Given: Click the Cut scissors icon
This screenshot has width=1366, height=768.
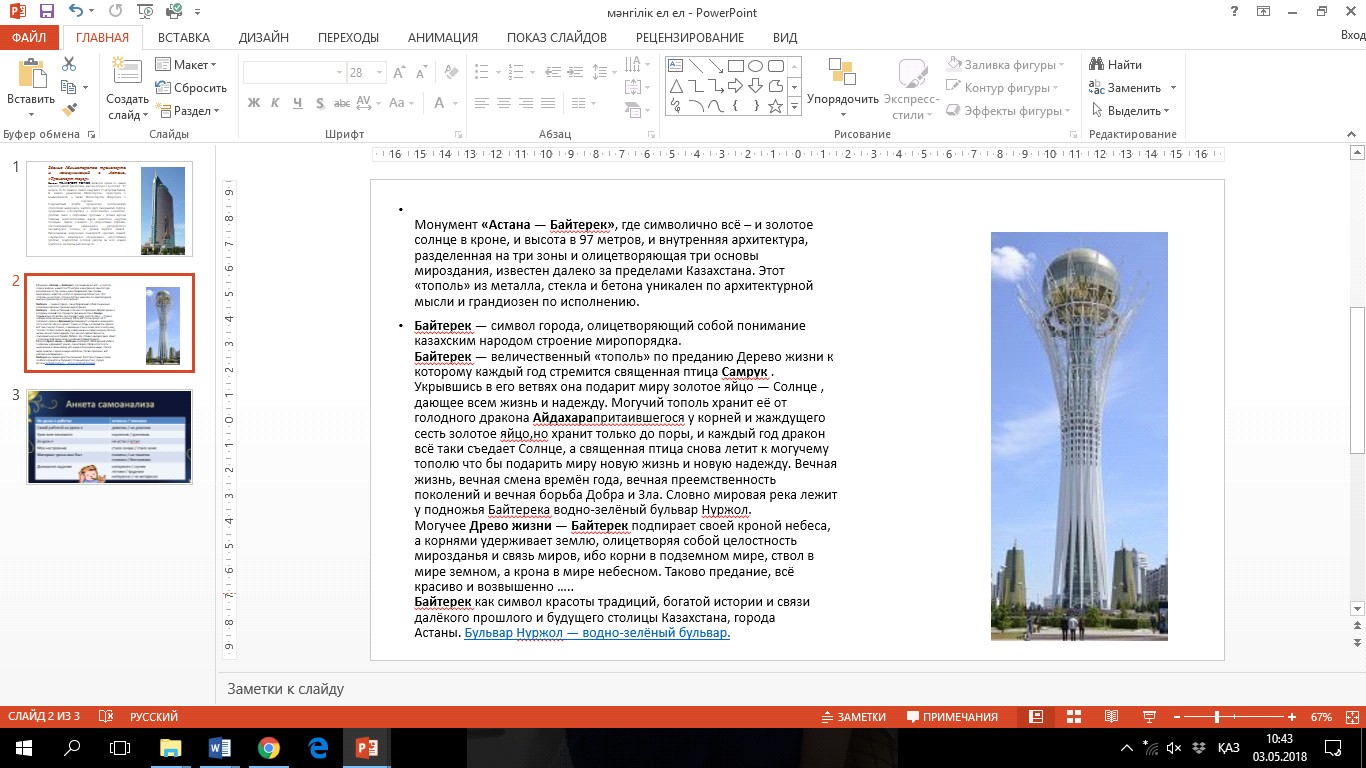Looking at the screenshot, I should 69,64.
